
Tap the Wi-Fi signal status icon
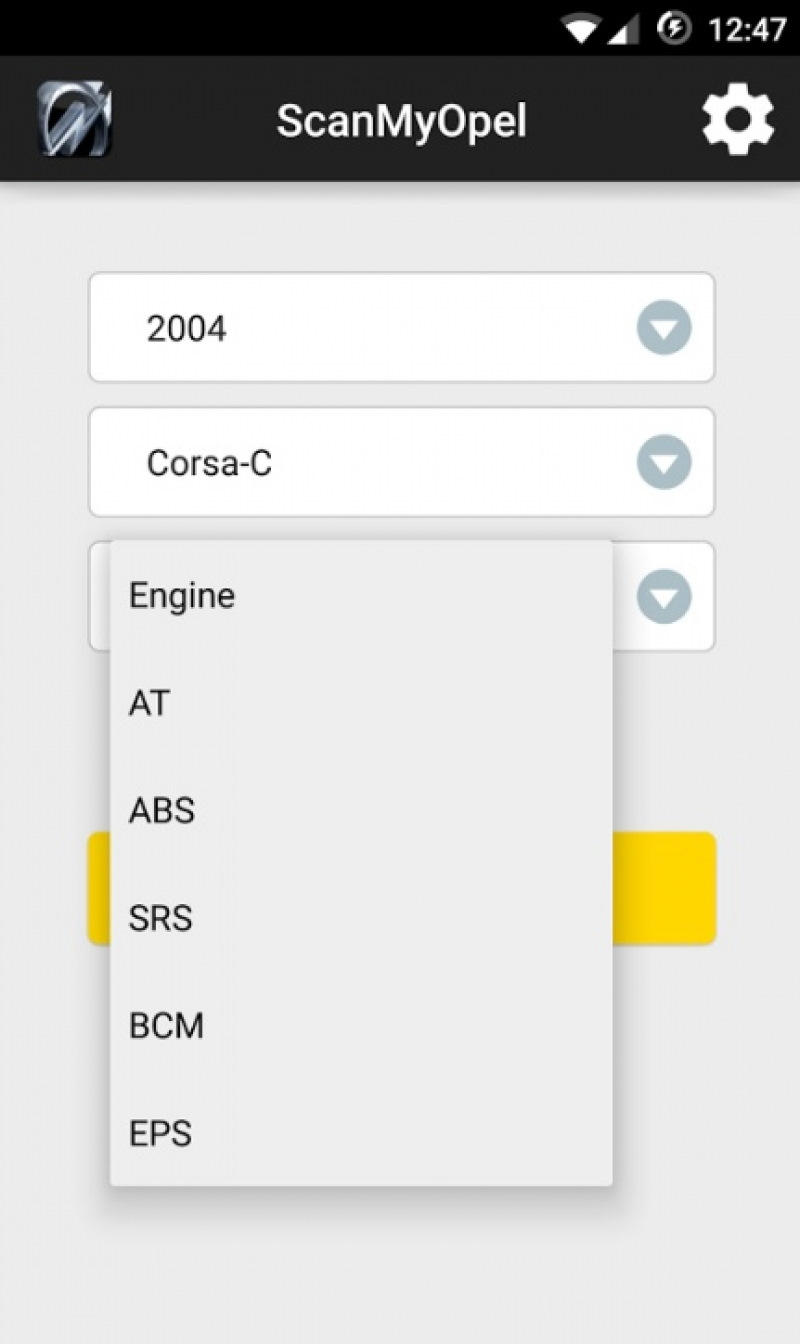[580, 28]
